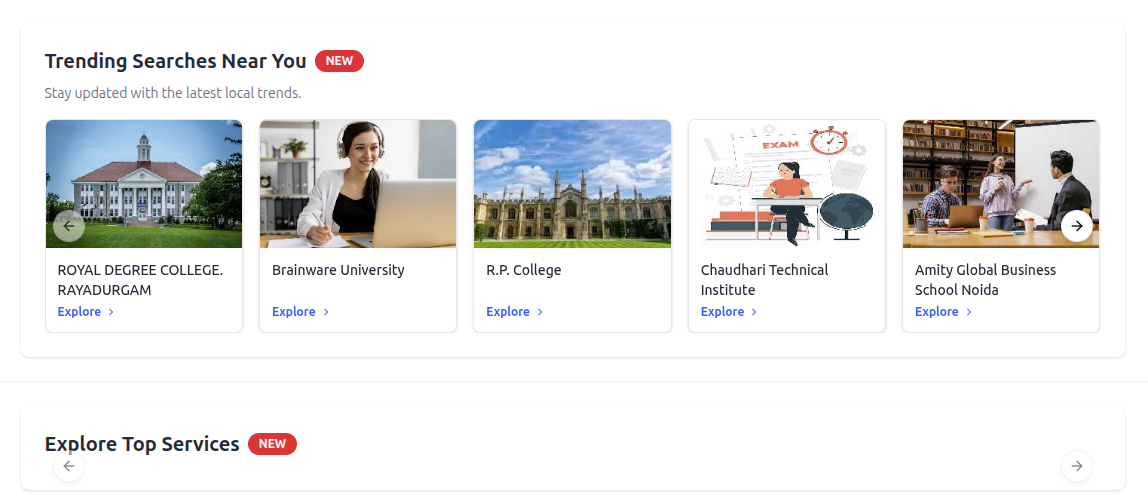1148x497 pixels.
Task: Click the R.P. College campus lawn image
Action: (x=572, y=184)
